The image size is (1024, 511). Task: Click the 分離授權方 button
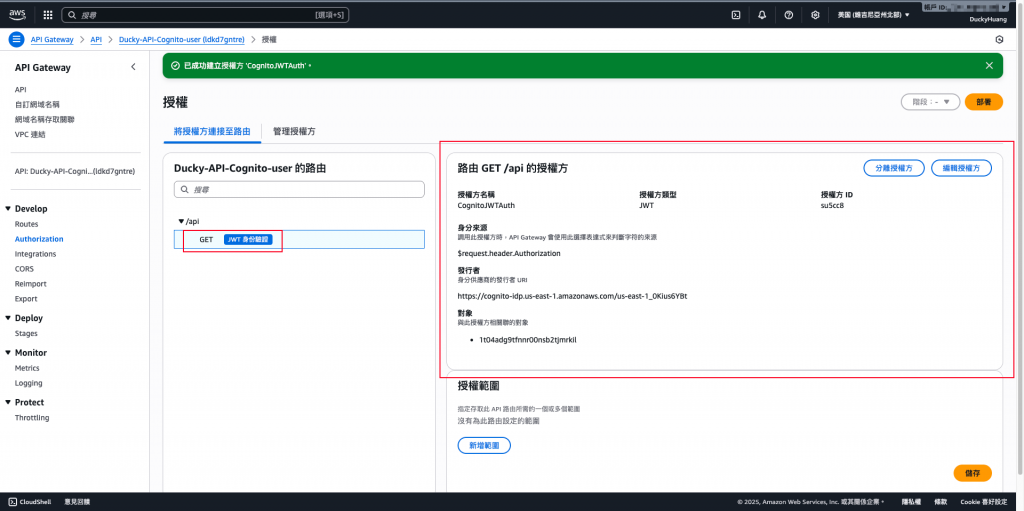894,168
